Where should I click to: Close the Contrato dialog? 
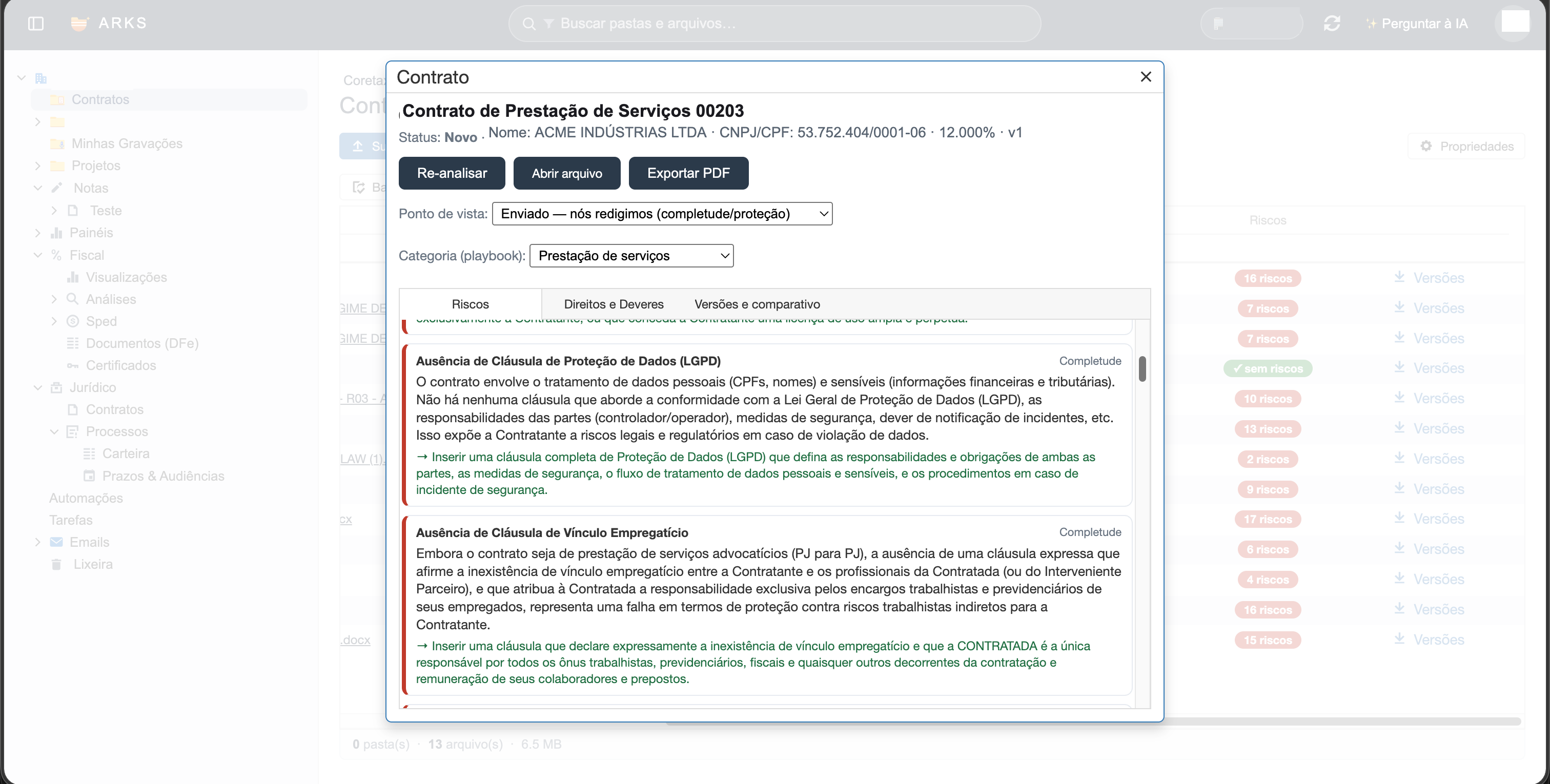(1146, 77)
